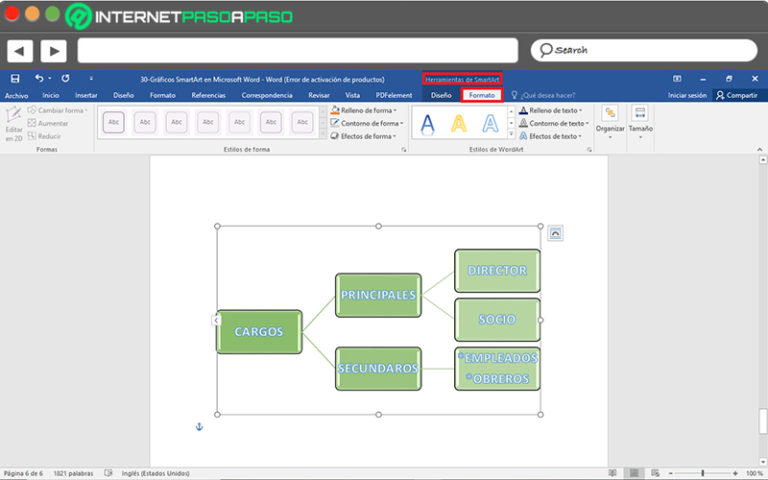Open the Archivo menu
This screenshot has width=768, height=480.
(x=16, y=95)
